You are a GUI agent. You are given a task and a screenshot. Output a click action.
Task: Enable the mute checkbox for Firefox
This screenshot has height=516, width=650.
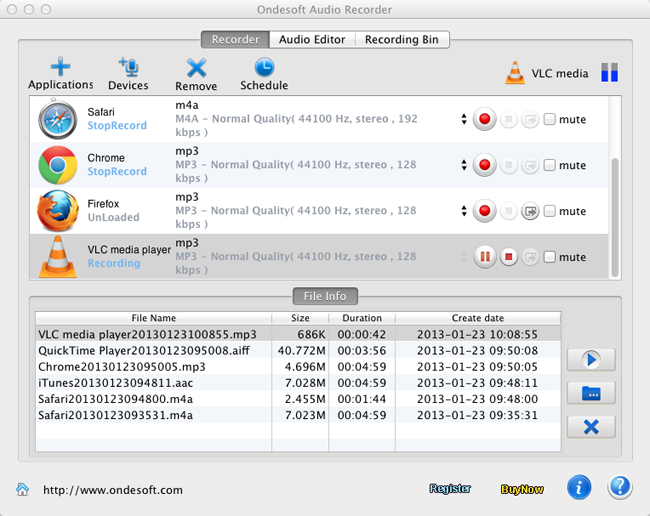[550, 211]
